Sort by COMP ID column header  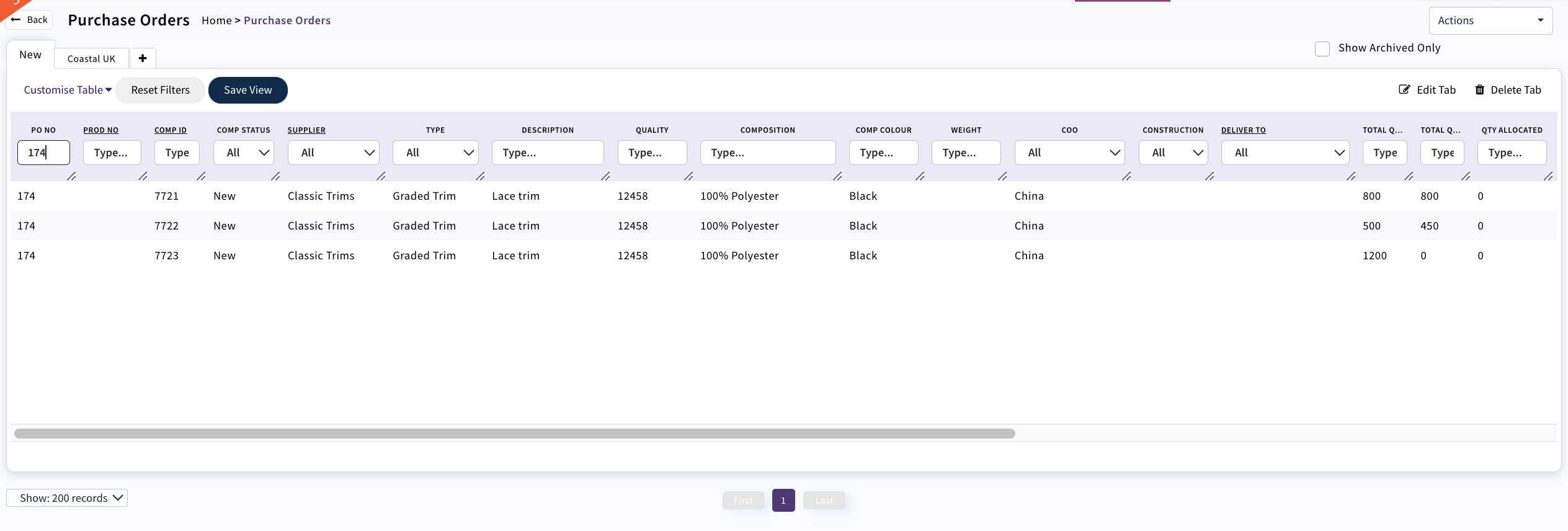[171, 130]
